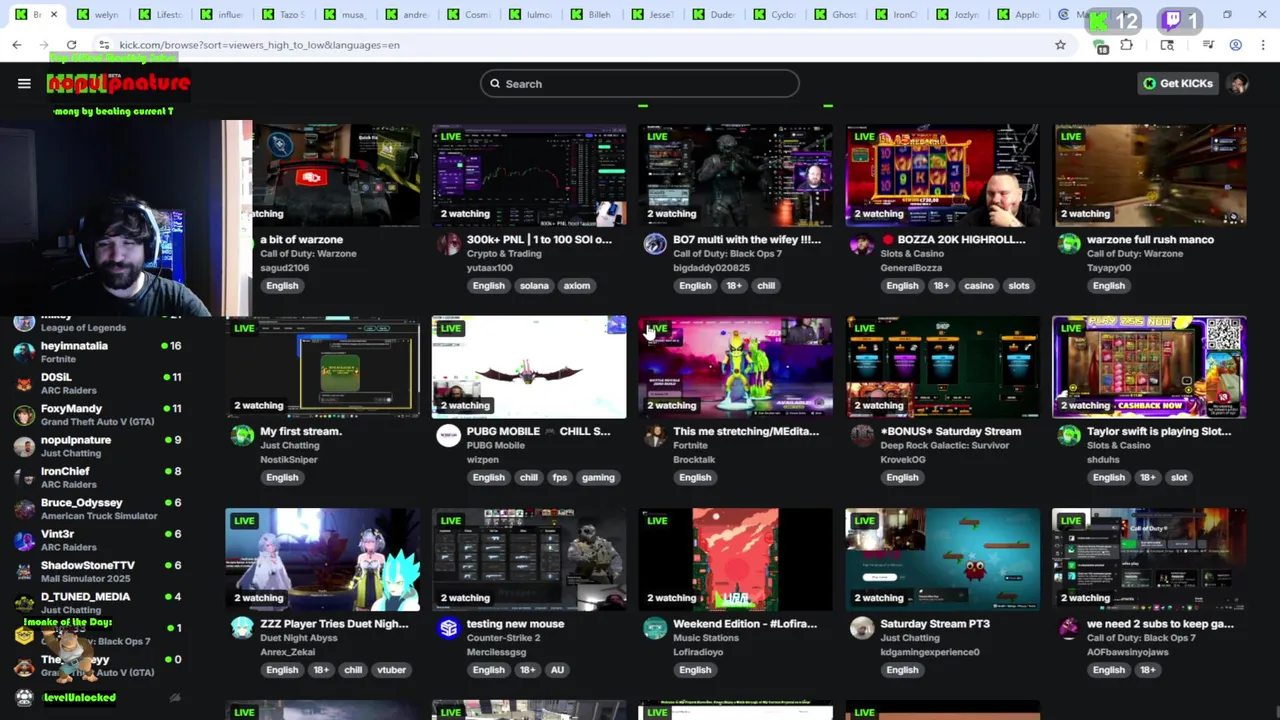1280x720 pixels.
Task: Switch to the lulmoc browser tab
Action: 530,15
